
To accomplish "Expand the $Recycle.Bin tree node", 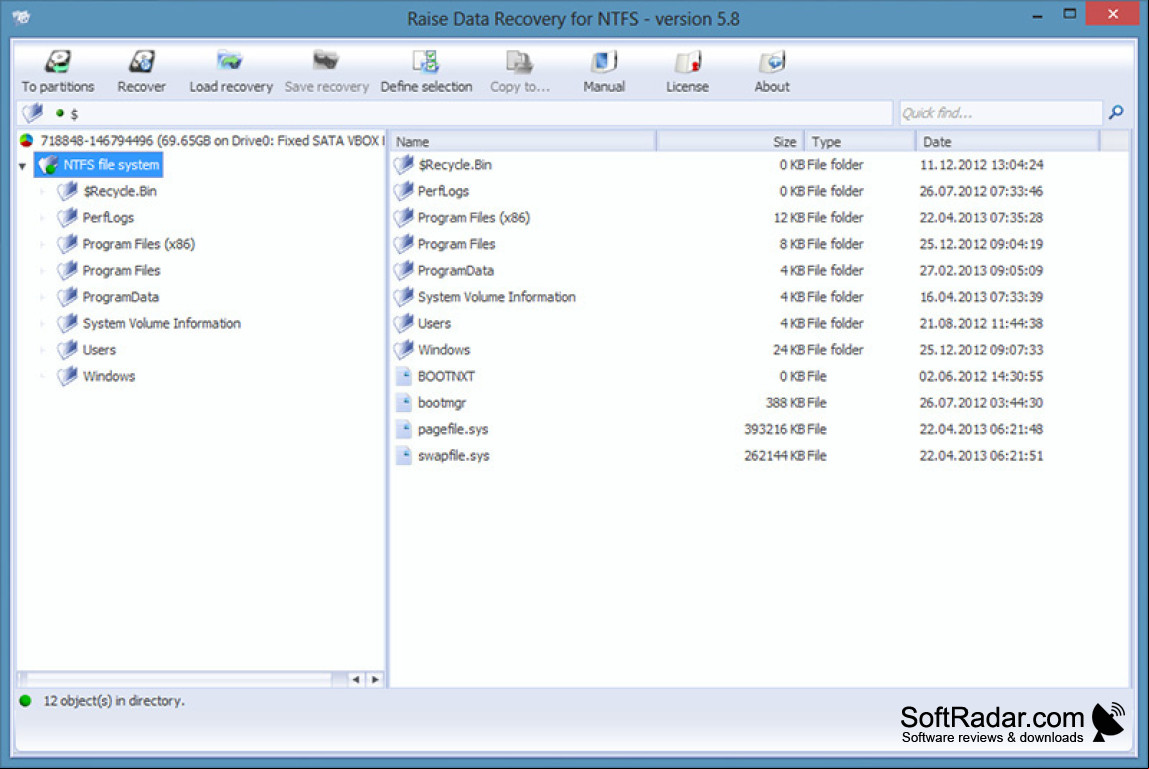I will [43, 192].
